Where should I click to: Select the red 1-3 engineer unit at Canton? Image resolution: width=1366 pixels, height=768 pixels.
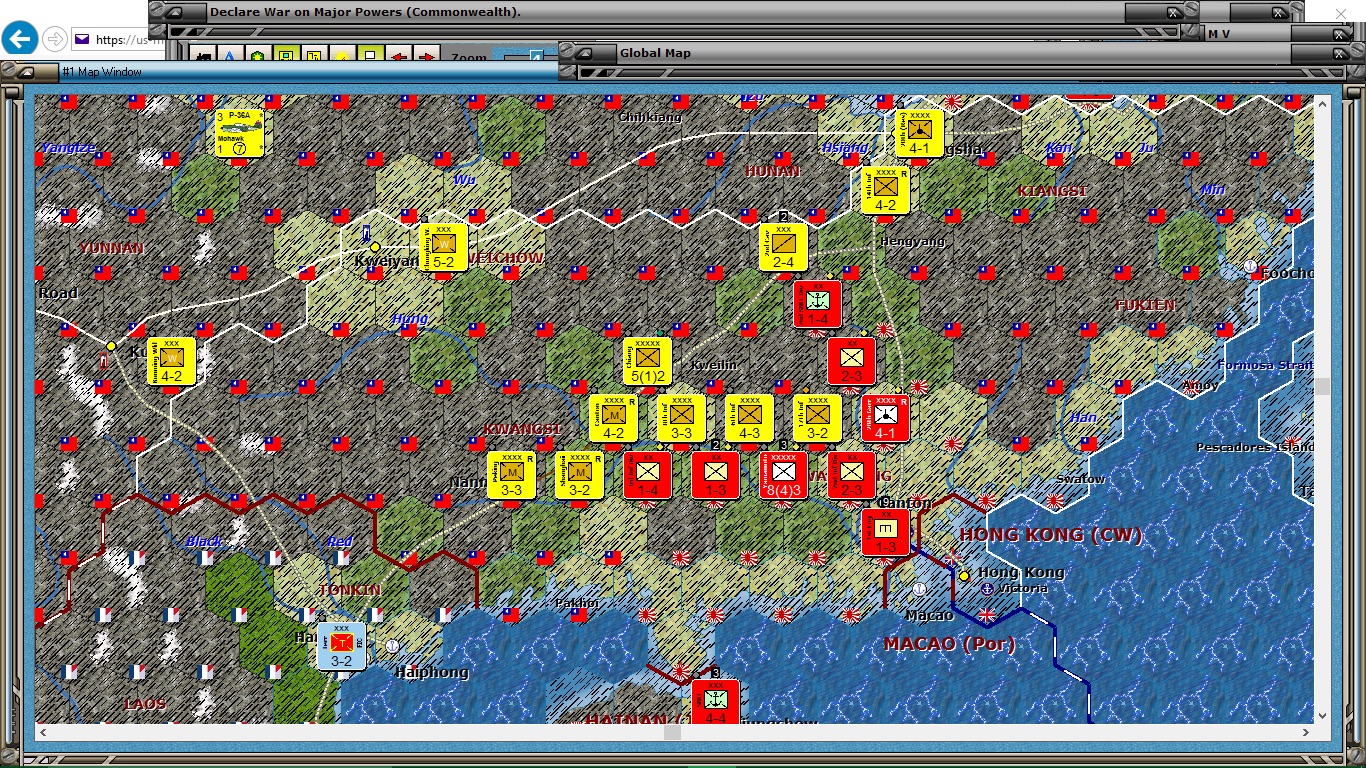pos(886,532)
